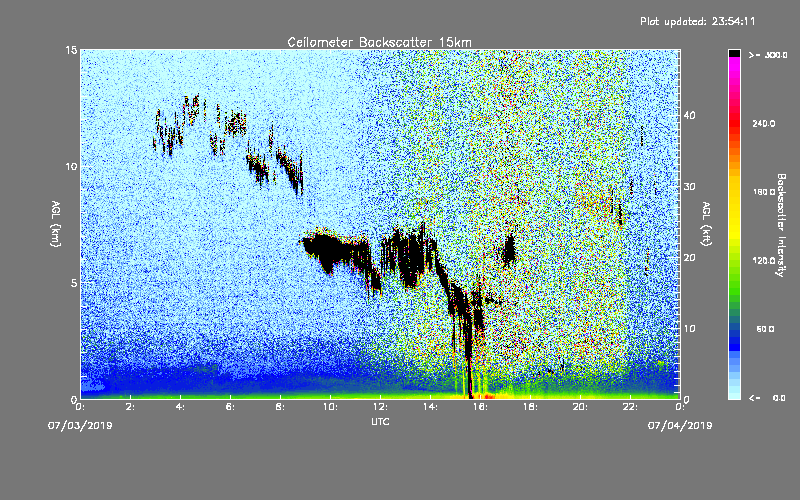Select the "Backscatter Intensity" colorbar label
The width and height of the screenshot is (800, 500).
pyautogui.click(x=781, y=225)
